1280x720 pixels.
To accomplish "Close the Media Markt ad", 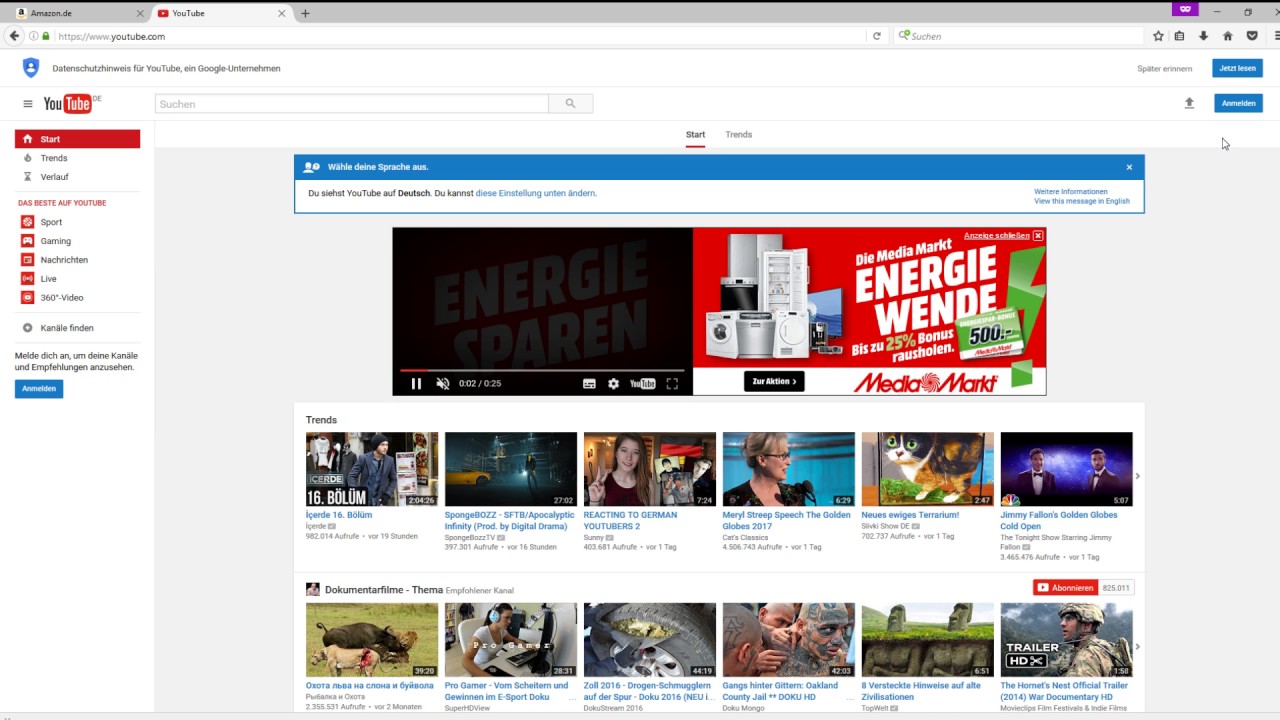I will click(x=1038, y=236).
